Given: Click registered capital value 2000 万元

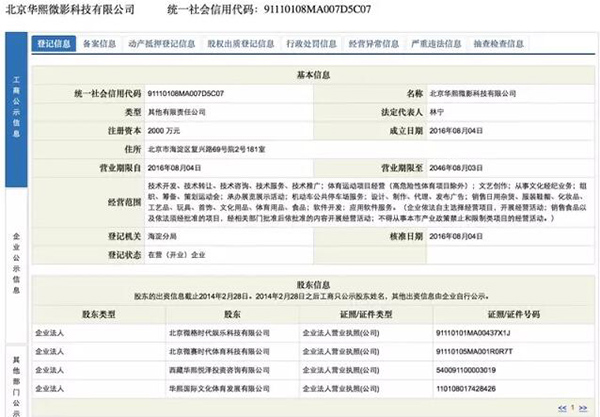Looking at the screenshot, I should click(x=164, y=131).
